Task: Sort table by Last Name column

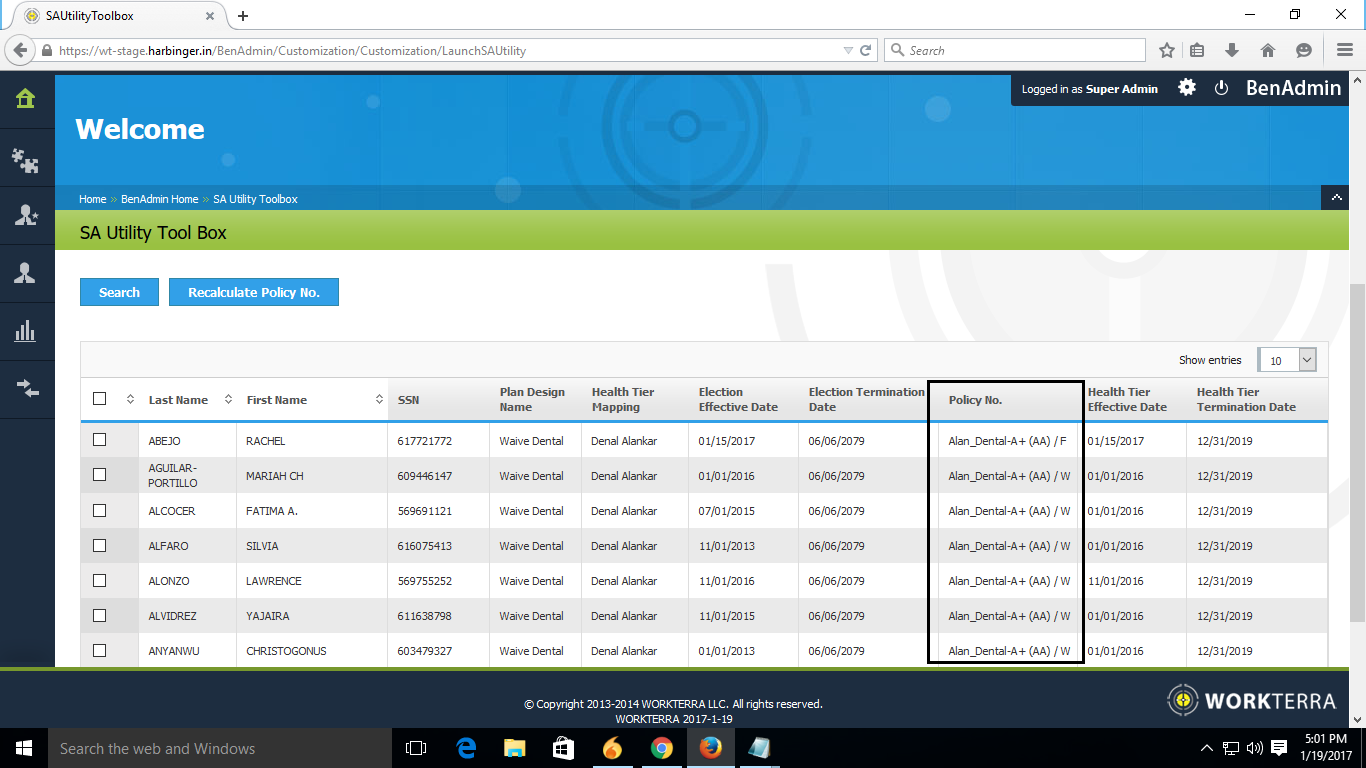Action: (179, 400)
